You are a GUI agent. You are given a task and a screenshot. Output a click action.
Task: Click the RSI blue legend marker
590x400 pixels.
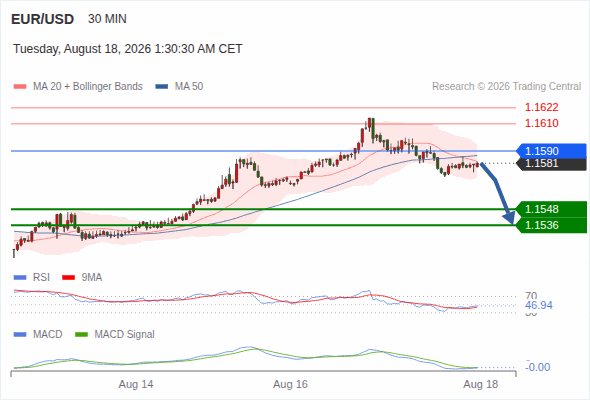tap(20, 278)
